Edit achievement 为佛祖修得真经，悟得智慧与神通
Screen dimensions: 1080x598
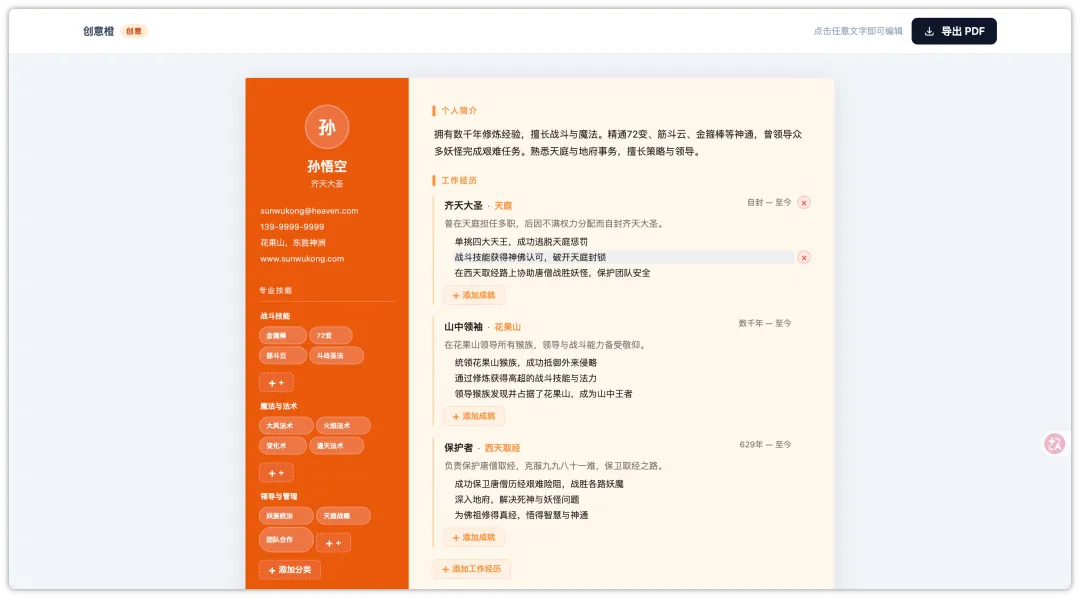pos(521,515)
